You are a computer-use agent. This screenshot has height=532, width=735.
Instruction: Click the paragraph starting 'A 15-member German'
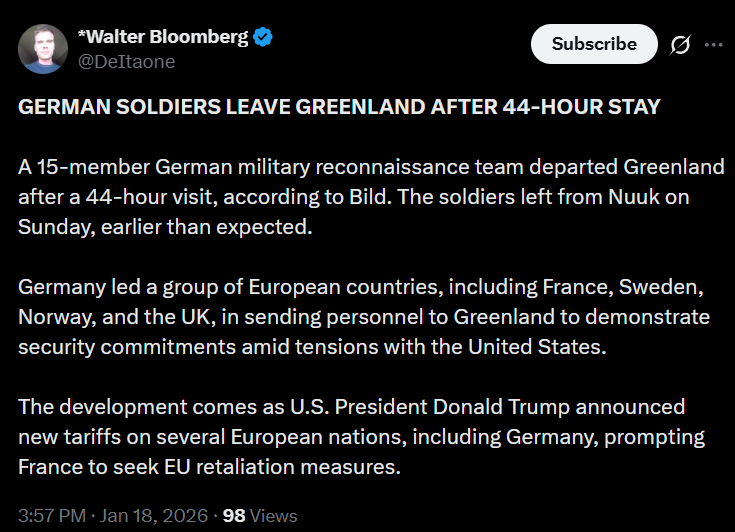click(x=370, y=196)
